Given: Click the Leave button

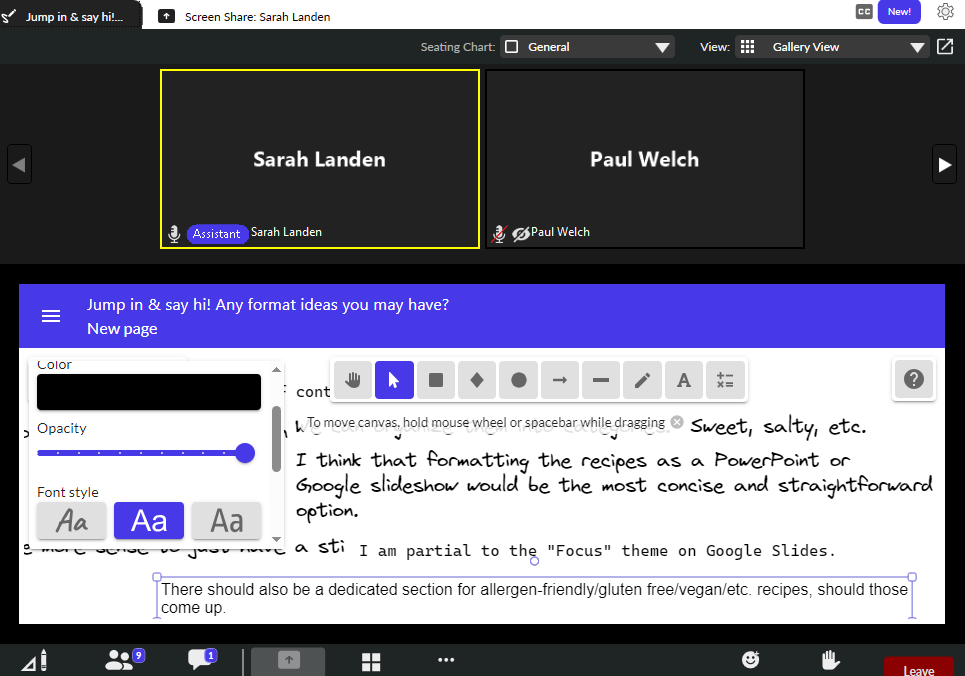Looking at the screenshot, I should pyautogui.click(x=919, y=667).
